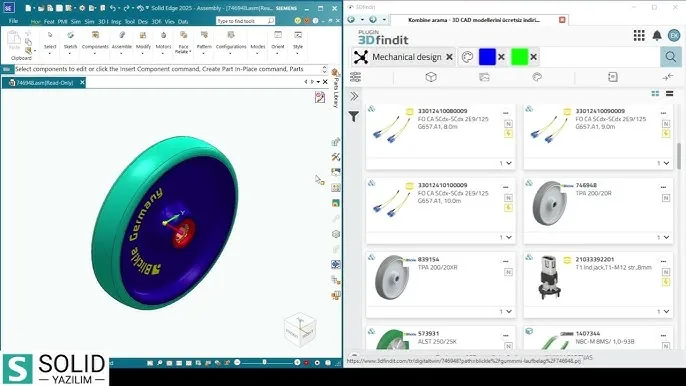Screen dimensions: 686x386
Task: Adjust the zoom slider in Solid Edge status bar
Action: click(x=264, y=363)
